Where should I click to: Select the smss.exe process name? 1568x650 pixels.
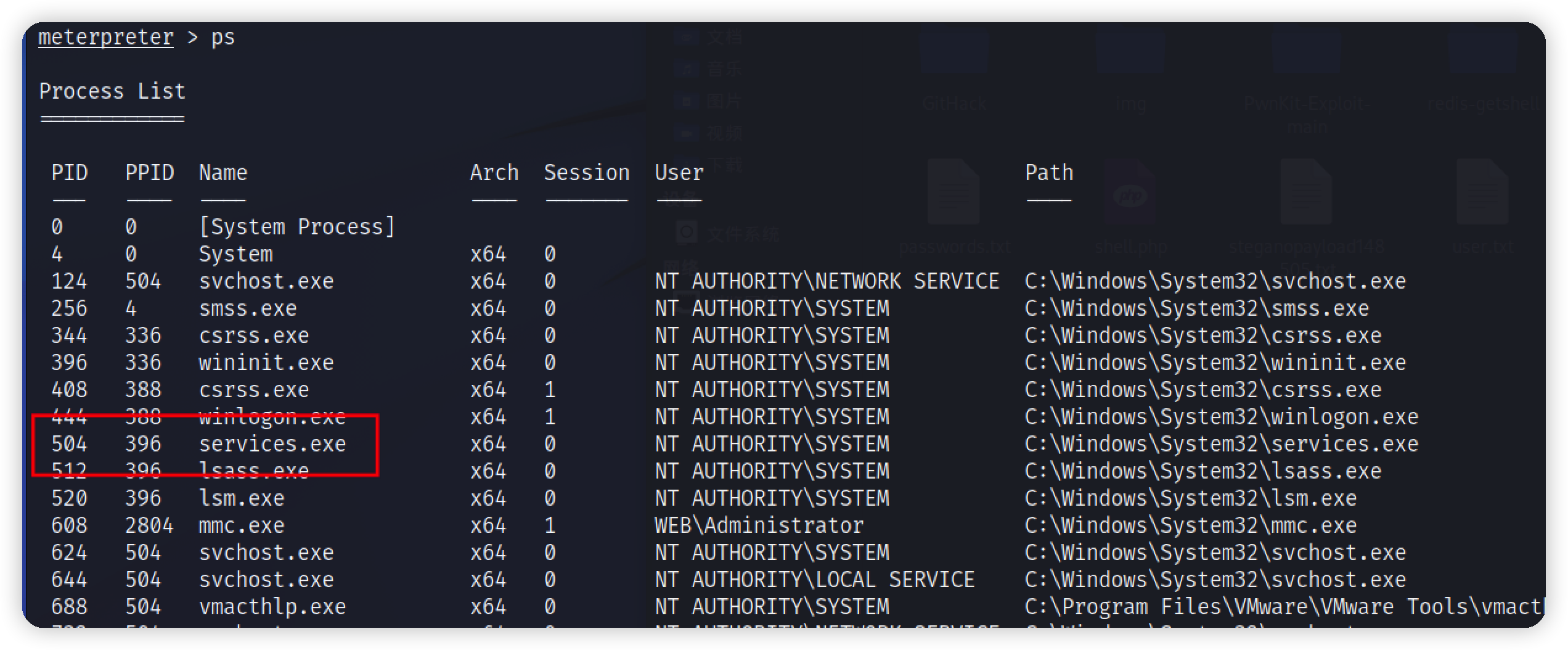(x=248, y=308)
